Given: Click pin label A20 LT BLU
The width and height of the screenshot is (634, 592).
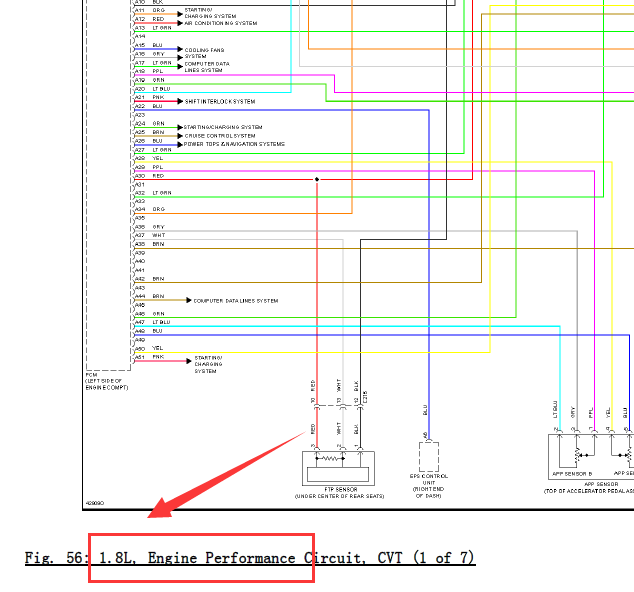Looking at the screenshot, I should (152, 89).
